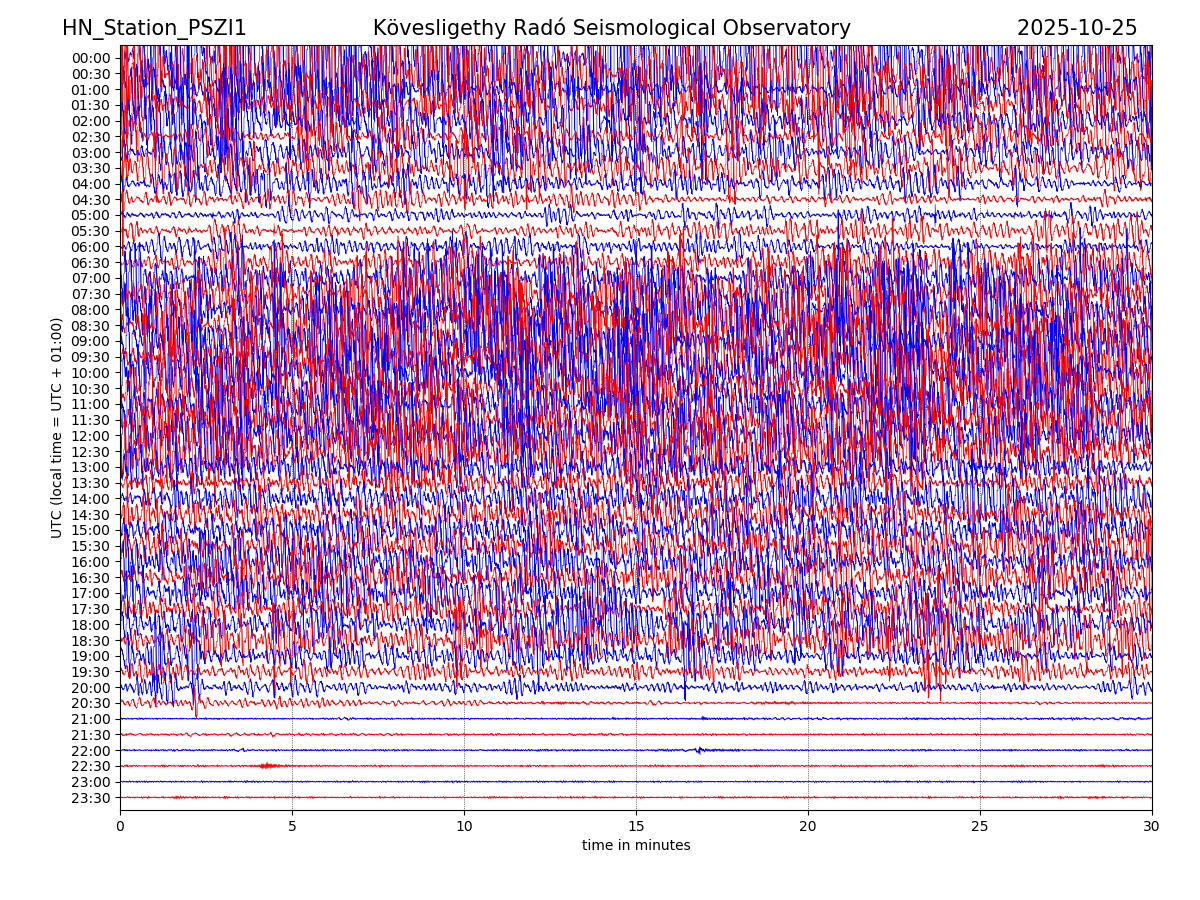Select the 22:00 row time label
This screenshot has width=1200, height=900.
90,751
